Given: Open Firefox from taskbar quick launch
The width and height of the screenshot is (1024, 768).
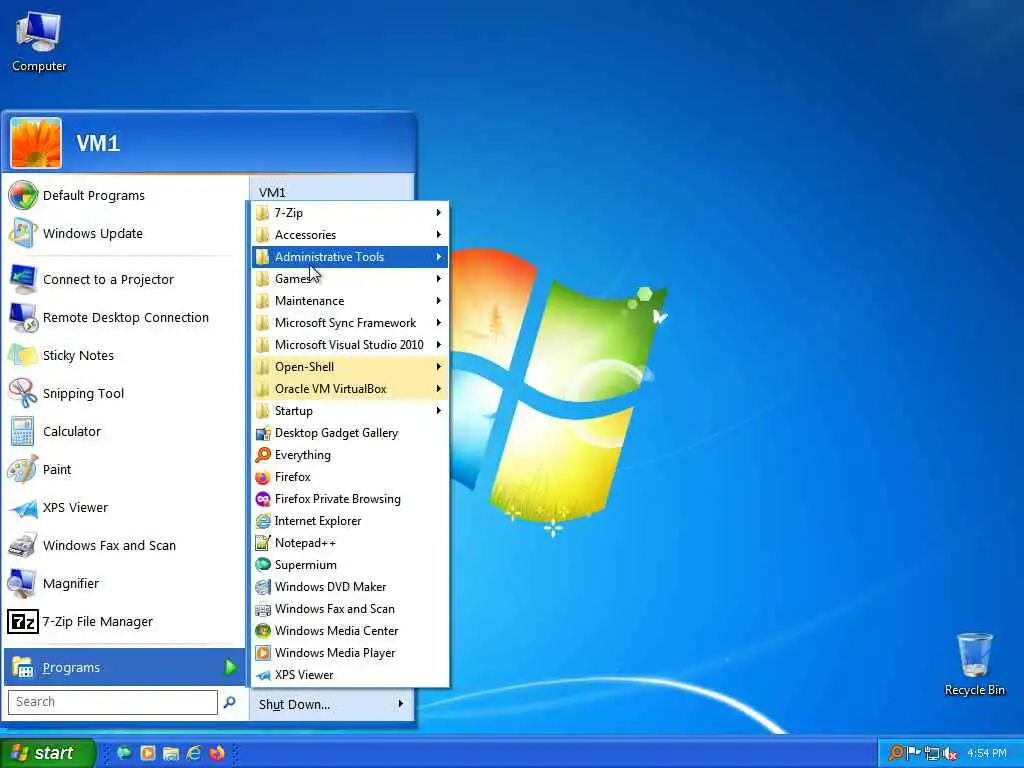Looking at the screenshot, I should 217,753.
